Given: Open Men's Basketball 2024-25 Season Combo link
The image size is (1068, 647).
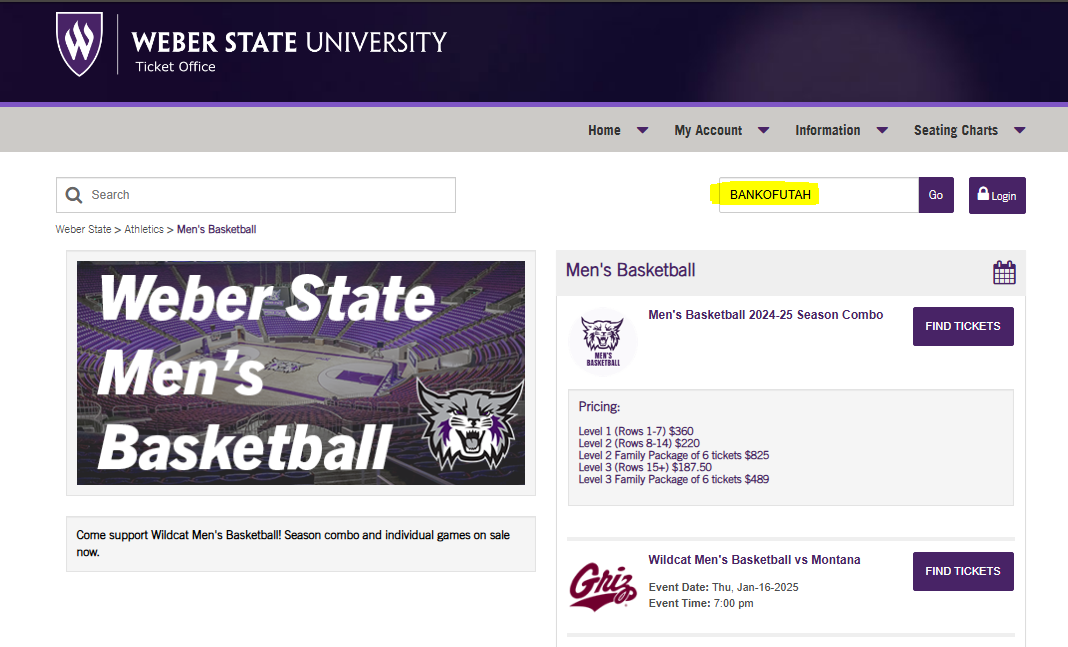Looking at the screenshot, I should point(766,315).
